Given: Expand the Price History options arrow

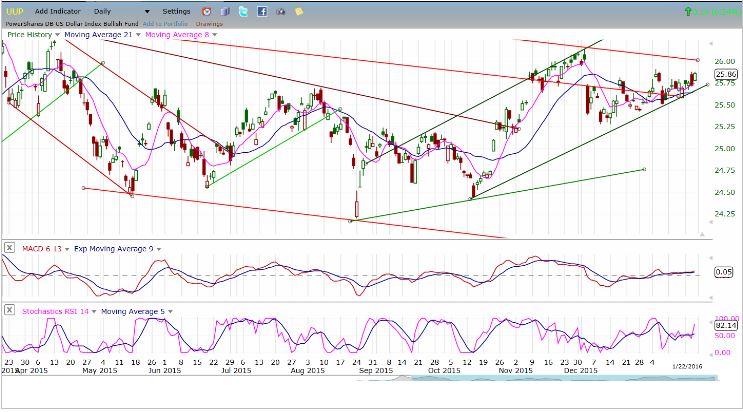Looking at the screenshot, I should 57,35.
